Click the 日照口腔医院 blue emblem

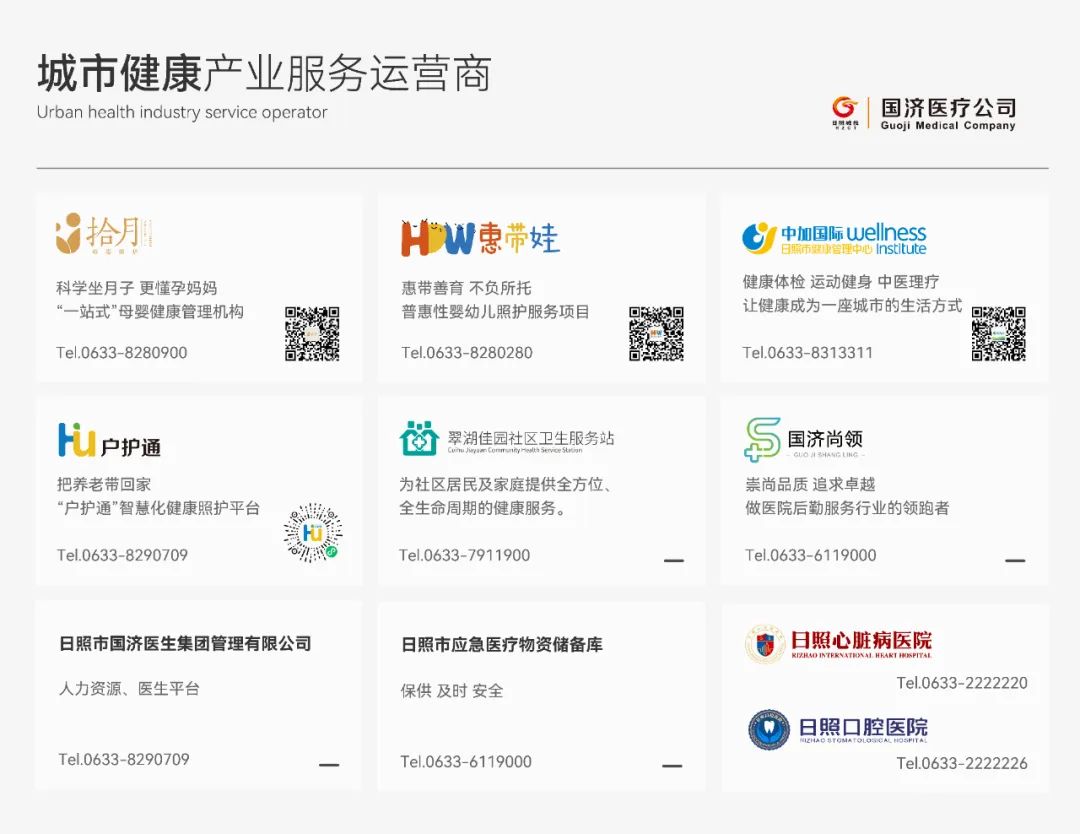coord(769,730)
